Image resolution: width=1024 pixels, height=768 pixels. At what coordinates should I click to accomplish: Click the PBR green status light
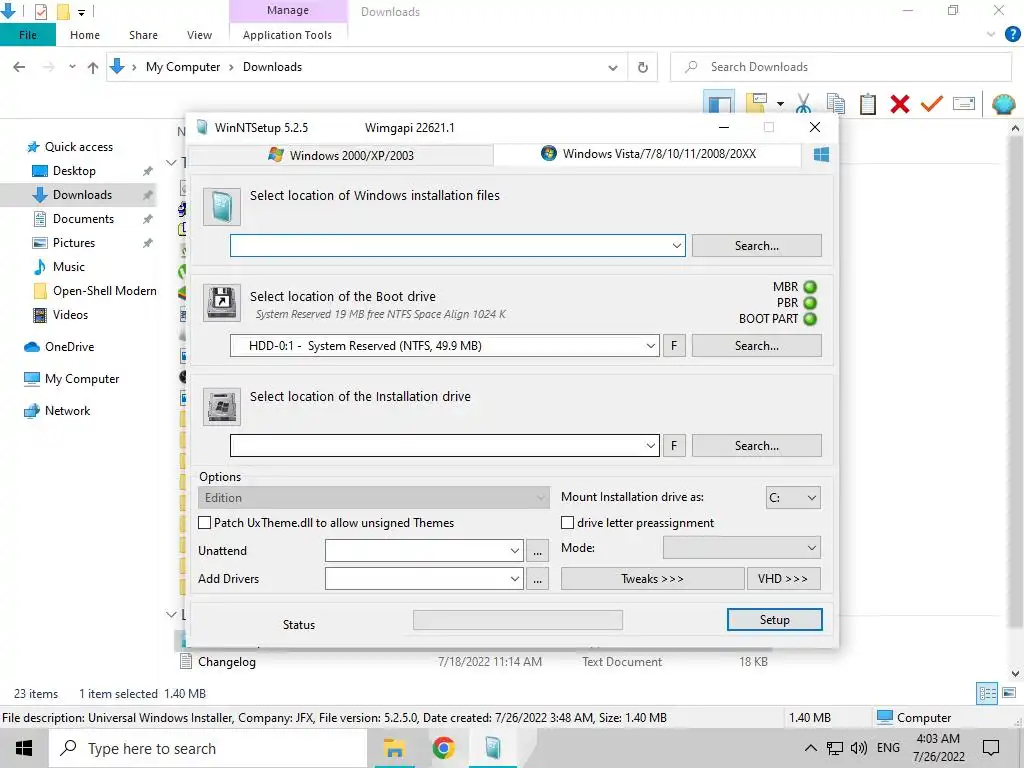coord(810,303)
